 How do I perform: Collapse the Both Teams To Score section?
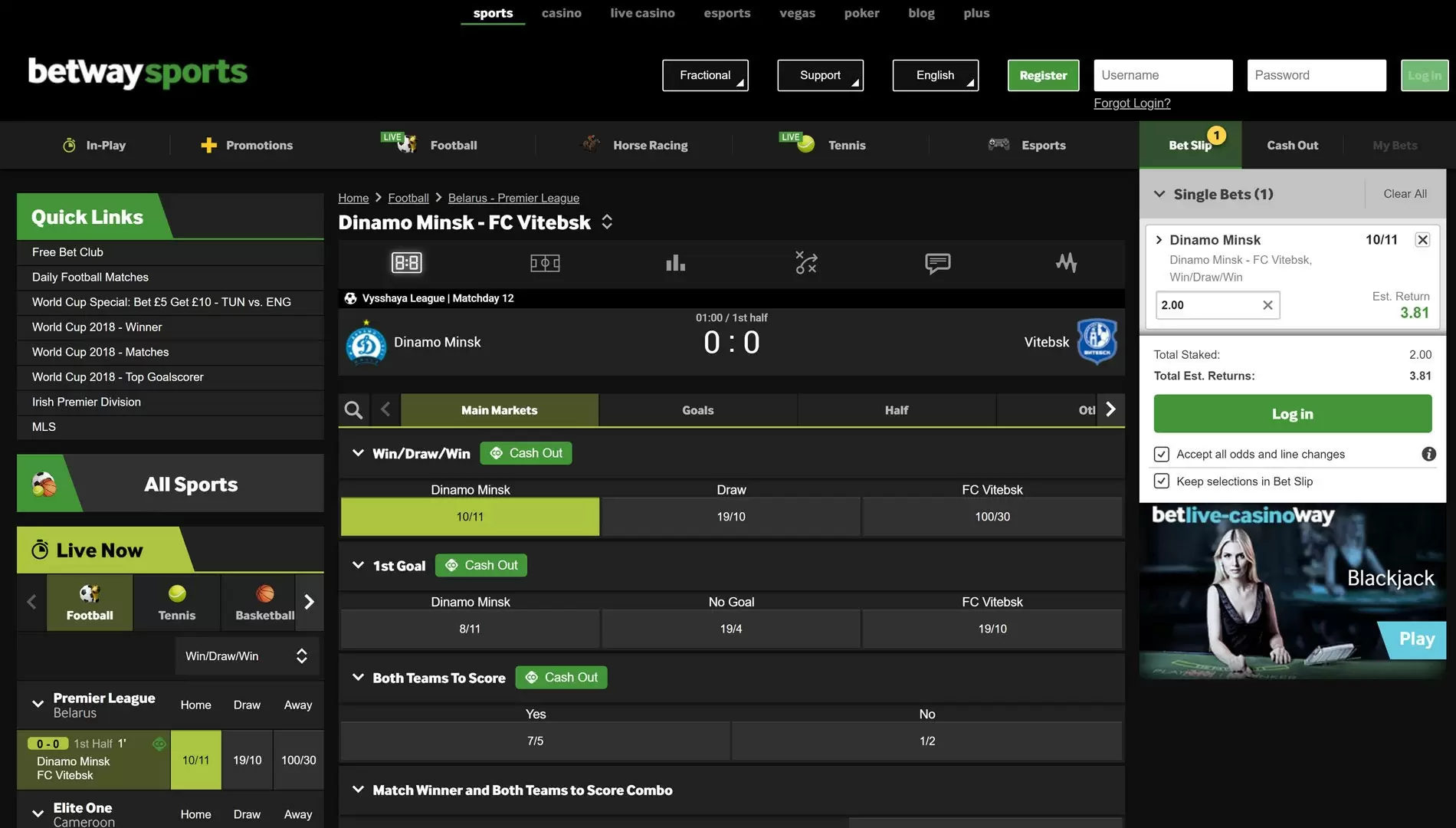coord(358,677)
